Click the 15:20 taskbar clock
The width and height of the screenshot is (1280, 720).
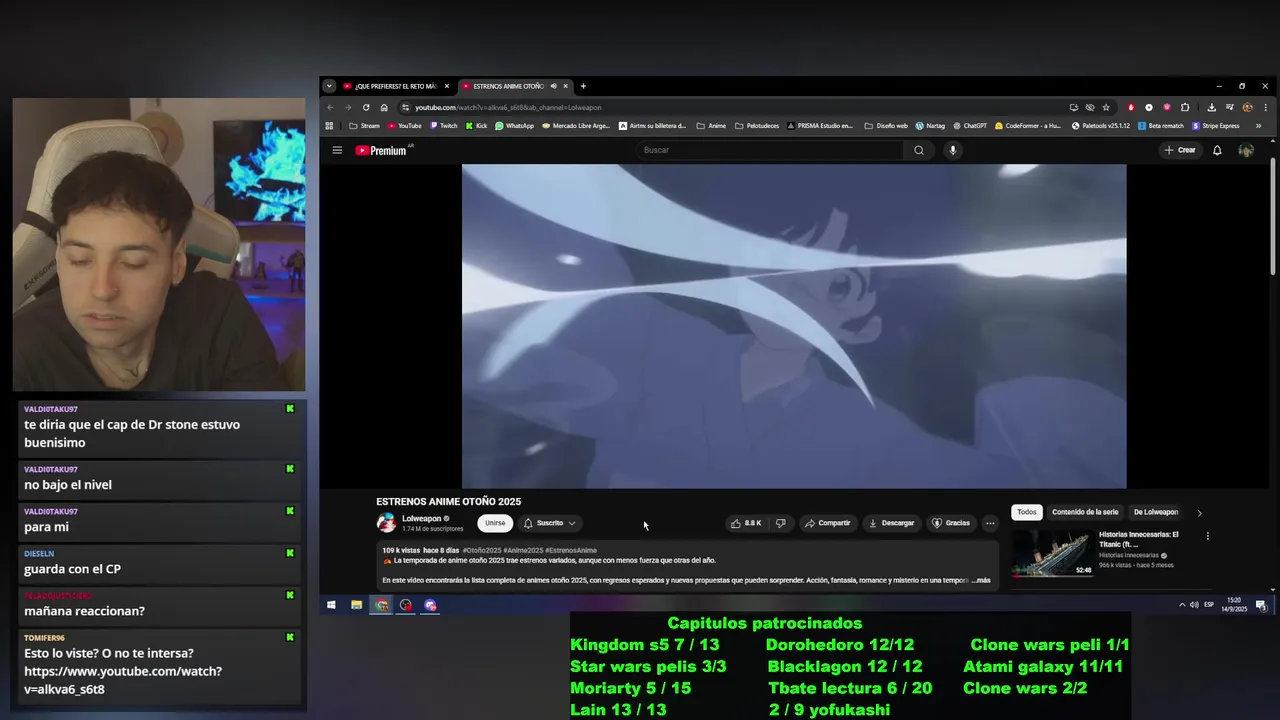pos(1233,605)
